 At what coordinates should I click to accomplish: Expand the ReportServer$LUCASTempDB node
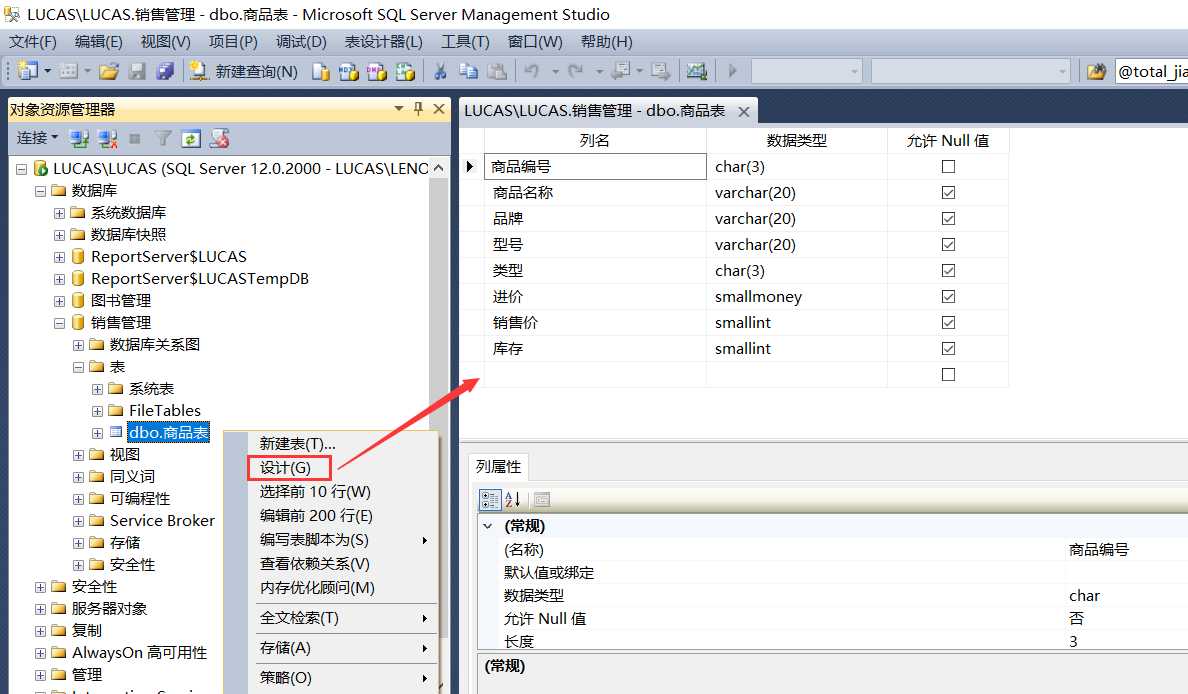[59, 279]
